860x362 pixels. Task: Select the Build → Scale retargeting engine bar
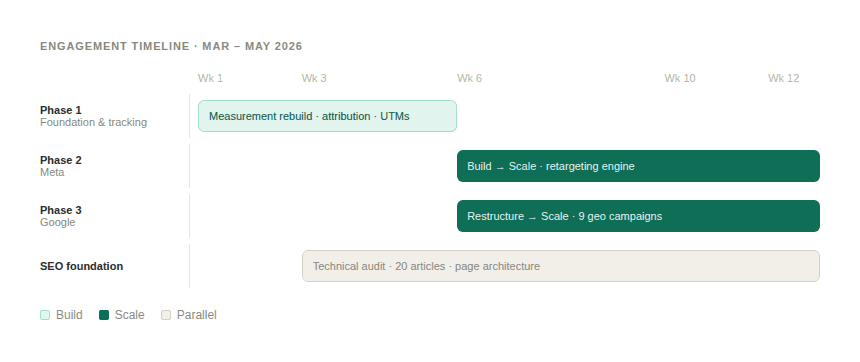click(x=638, y=166)
